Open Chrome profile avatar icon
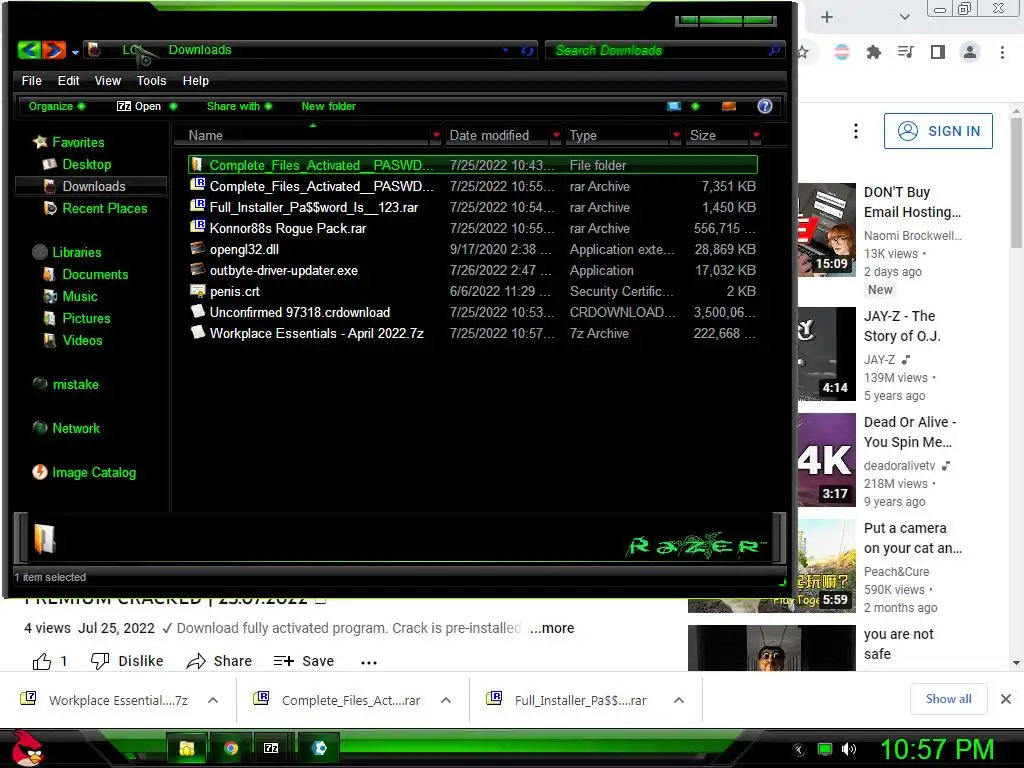Viewport: 1024px width, 768px height. pyautogui.click(x=970, y=52)
